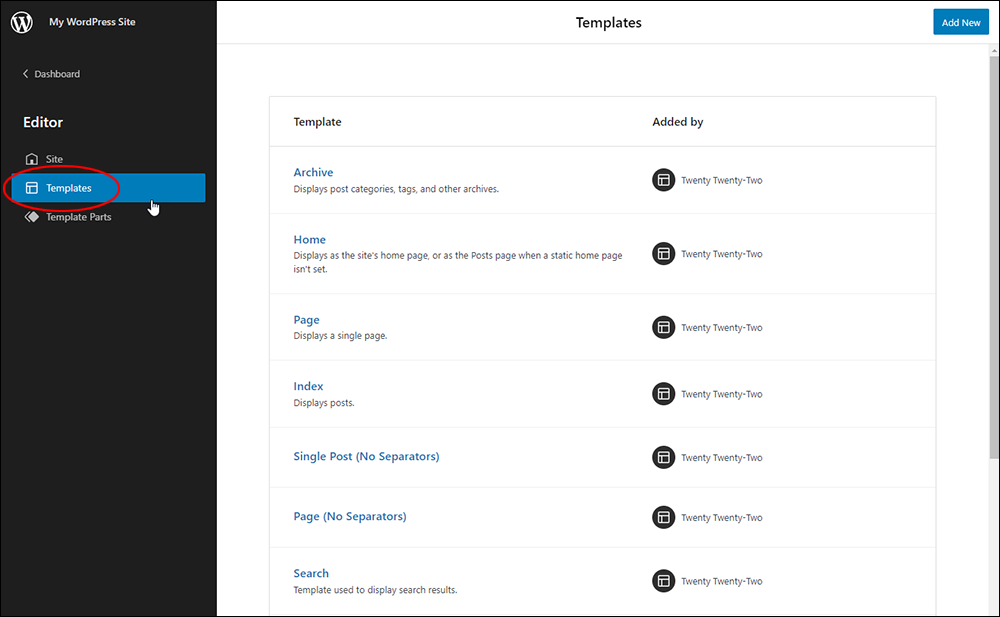Open the Single Post (No Separators) template
Viewport: 1000px width, 617px height.
click(366, 456)
